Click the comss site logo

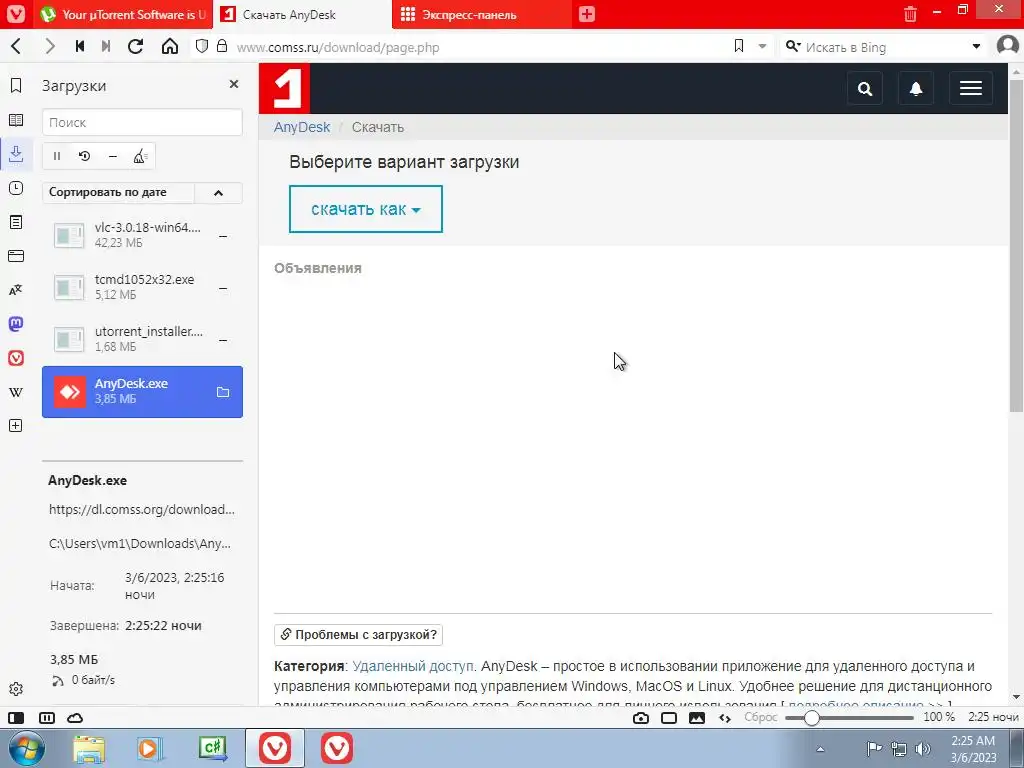click(x=284, y=88)
